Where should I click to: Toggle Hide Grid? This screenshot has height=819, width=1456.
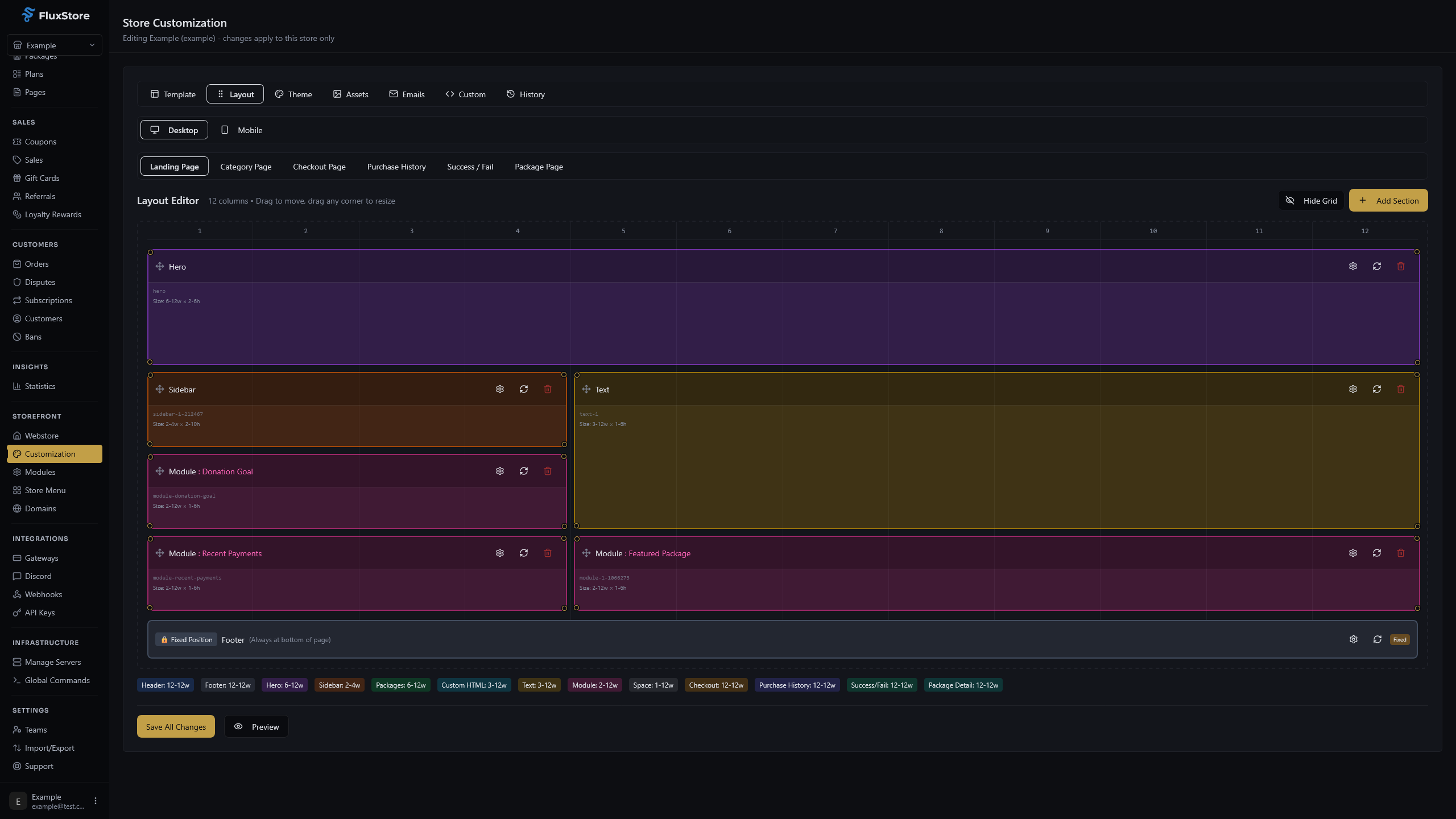point(1311,200)
